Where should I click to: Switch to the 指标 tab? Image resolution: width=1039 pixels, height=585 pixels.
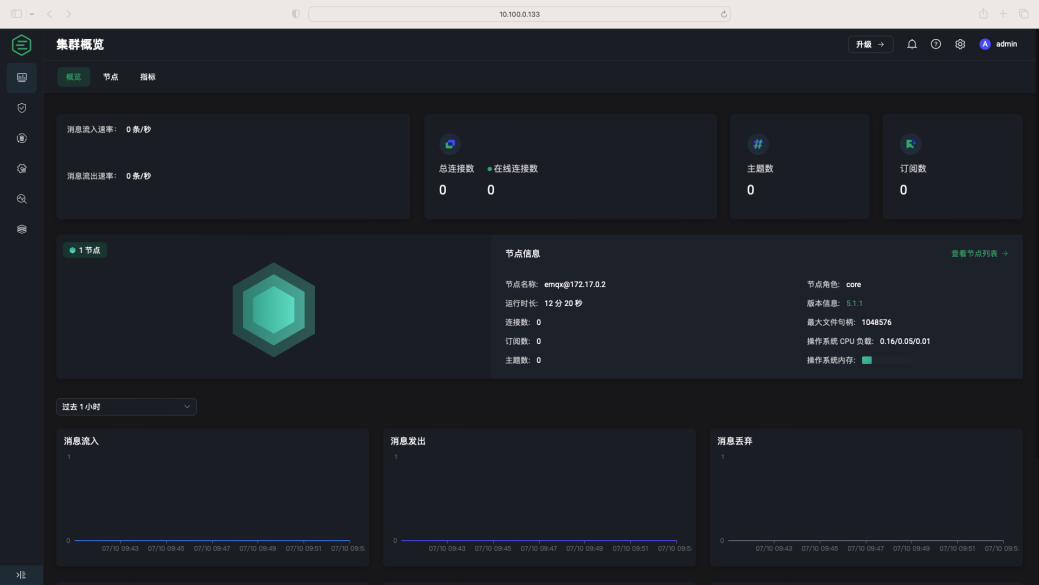click(147, 77)
